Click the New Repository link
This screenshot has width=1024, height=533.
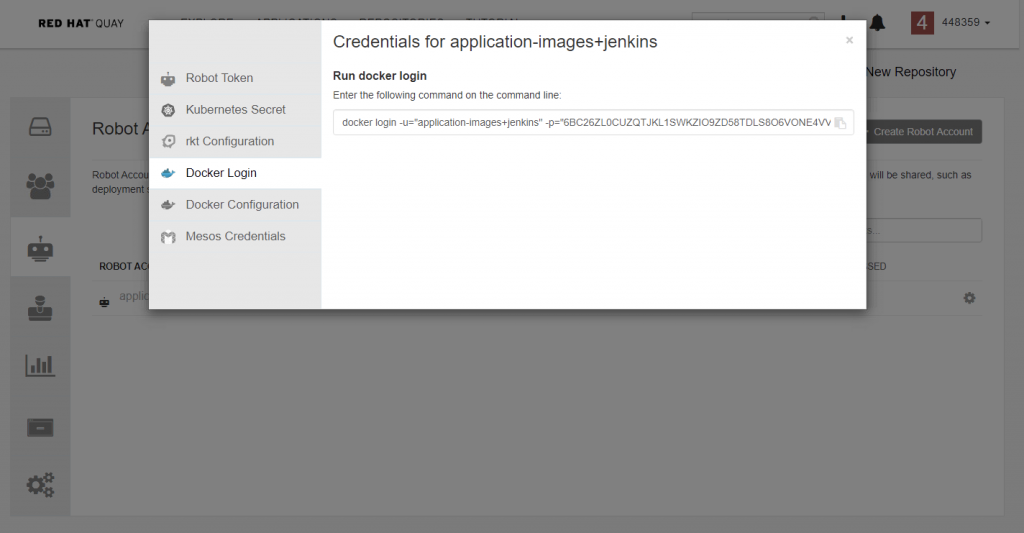coord(911,72)
